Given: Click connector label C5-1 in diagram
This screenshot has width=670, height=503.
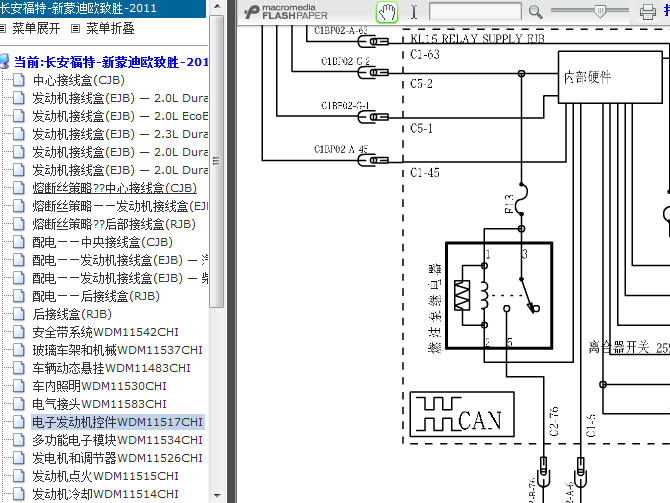Looking at the screenshot, I should click(x=421, y=128).
